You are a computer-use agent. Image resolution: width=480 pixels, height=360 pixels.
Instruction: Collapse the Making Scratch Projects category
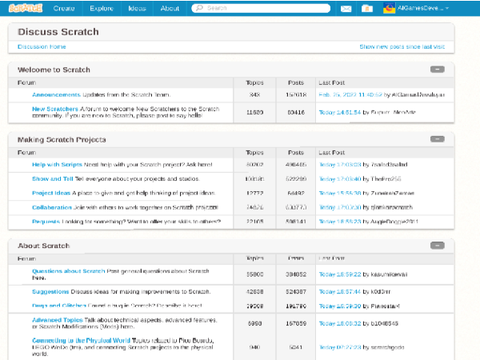pos(437,139)
